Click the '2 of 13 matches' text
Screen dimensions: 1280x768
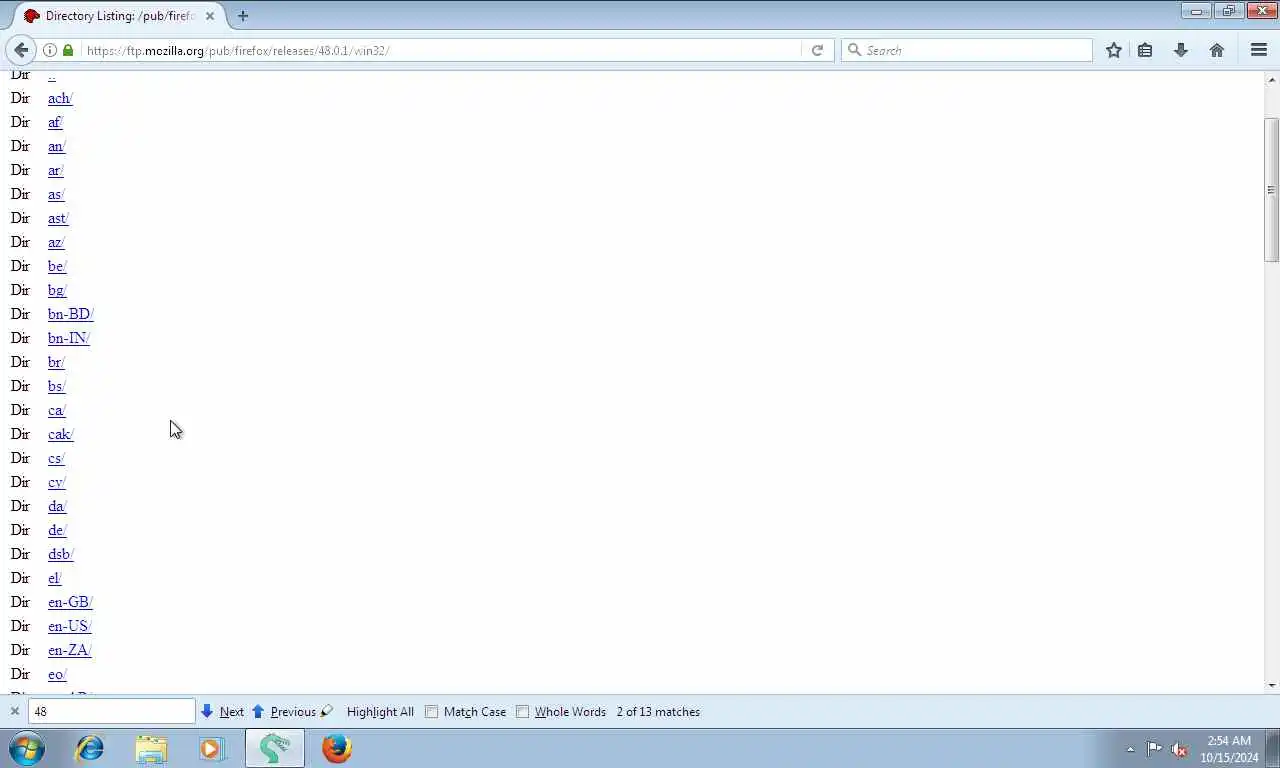[x=658, y=712]
